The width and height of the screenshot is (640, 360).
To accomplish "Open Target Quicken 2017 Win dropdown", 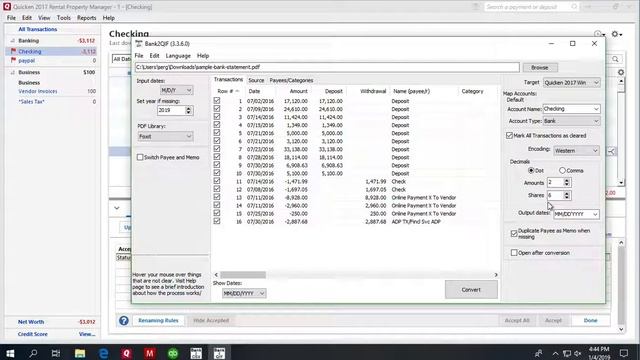I will (571, 82).
